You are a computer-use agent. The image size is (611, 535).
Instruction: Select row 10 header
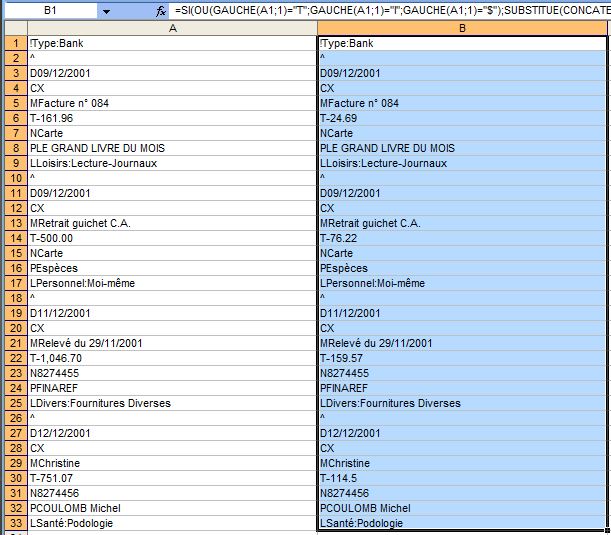13,178
